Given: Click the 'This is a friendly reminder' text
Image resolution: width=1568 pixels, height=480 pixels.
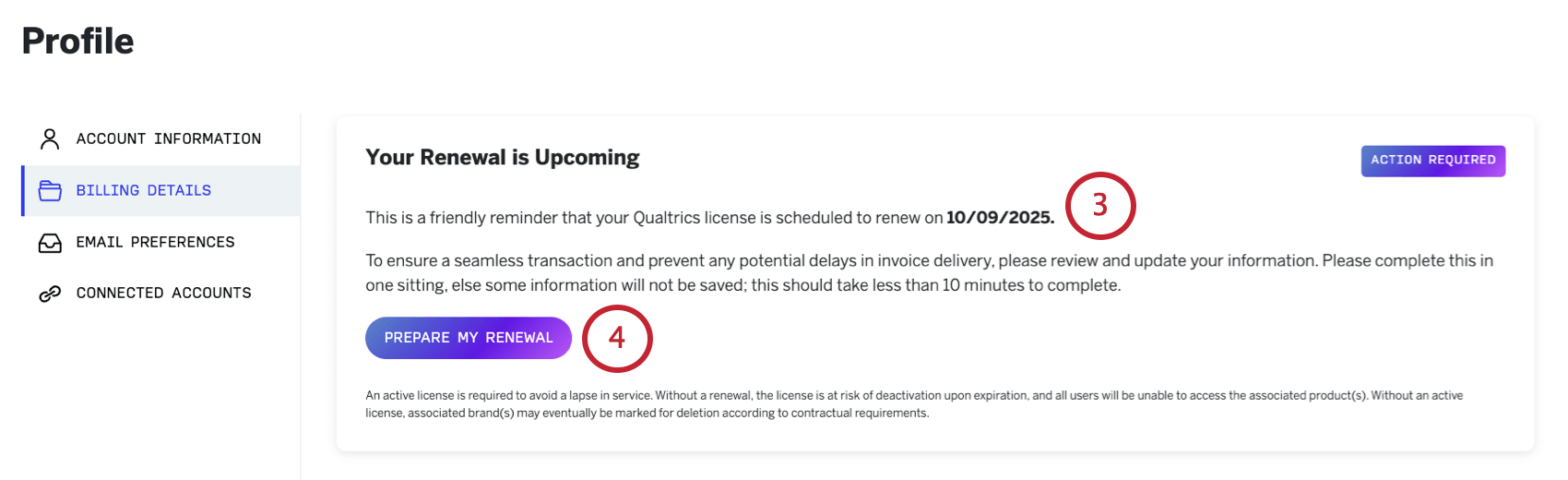Looking at the screenshot, I should pyautogui.click(x=709, y=218).
